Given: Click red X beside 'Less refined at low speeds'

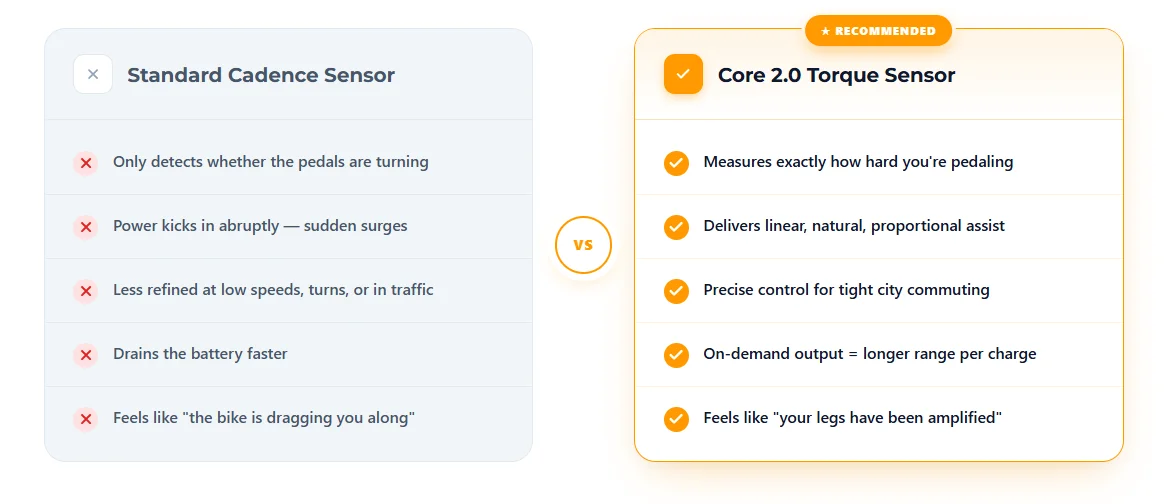Looking at the screenshot, I should pyautogui.click(x=86, y=291).
